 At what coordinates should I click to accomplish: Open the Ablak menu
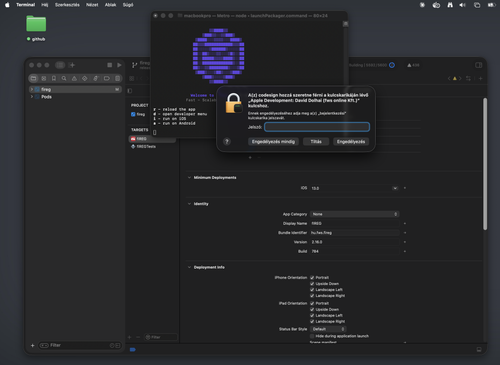pyautogui.click(x=110, y=5)
